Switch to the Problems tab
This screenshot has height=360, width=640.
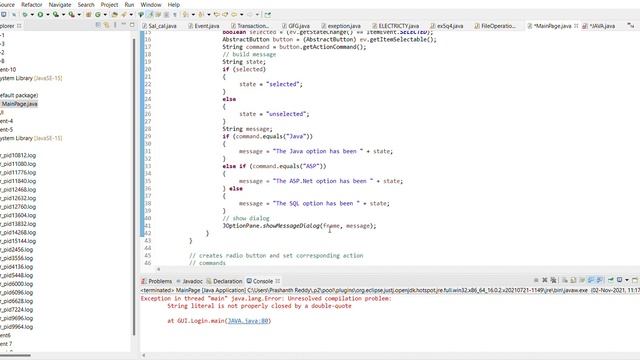[157, 281]
